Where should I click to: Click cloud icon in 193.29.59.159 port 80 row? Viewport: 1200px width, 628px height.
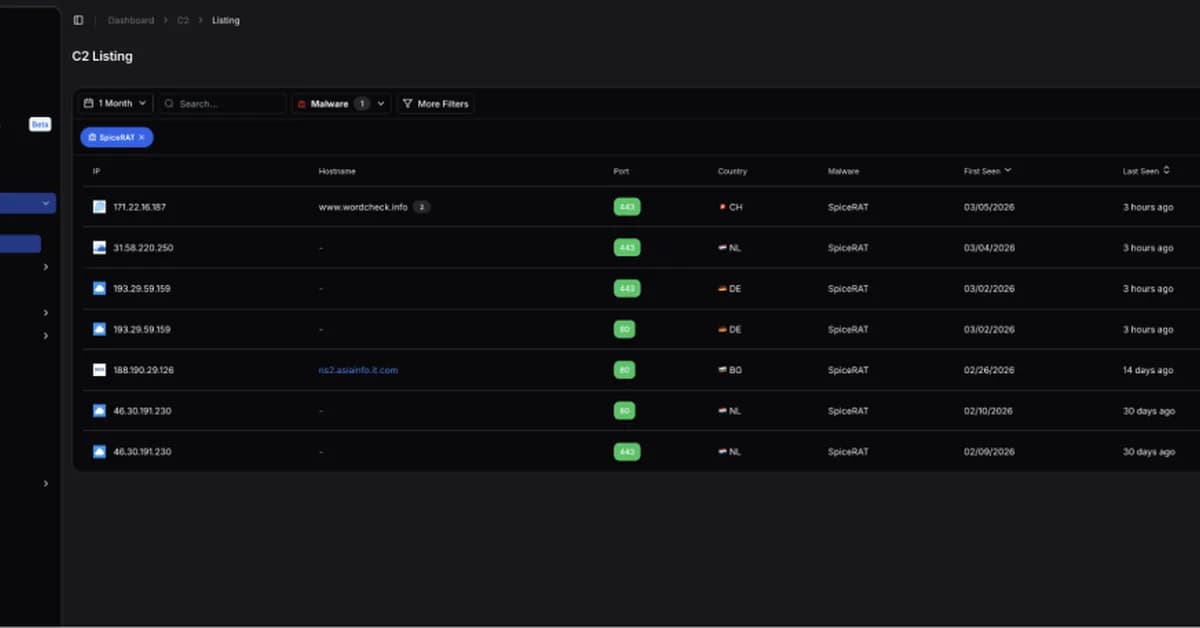99,329
